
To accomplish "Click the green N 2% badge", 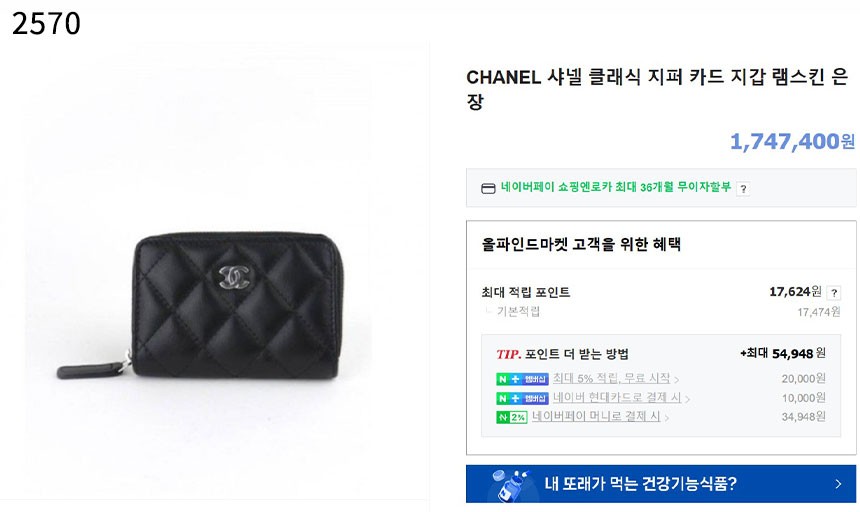I will 512,417.
